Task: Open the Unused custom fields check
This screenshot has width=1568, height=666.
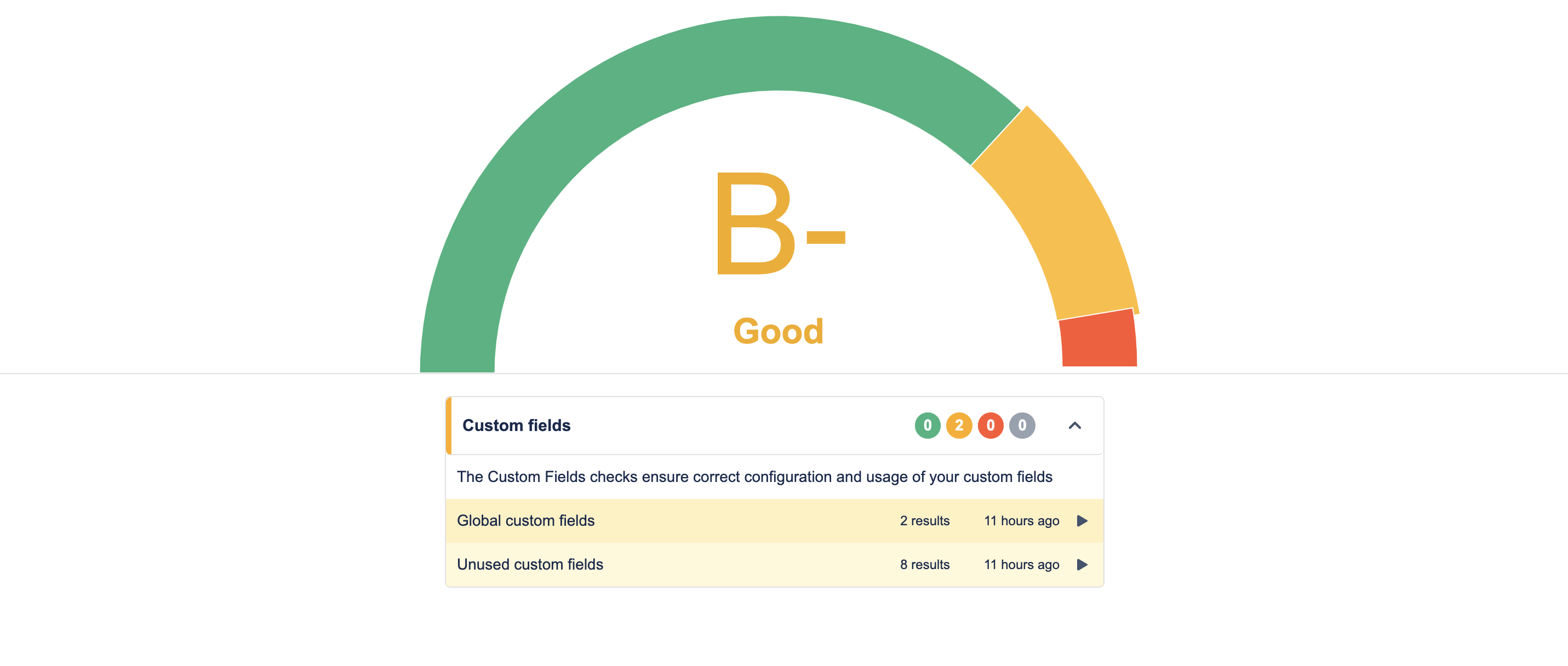Action: pyautogui.click(x=530, y=564)
